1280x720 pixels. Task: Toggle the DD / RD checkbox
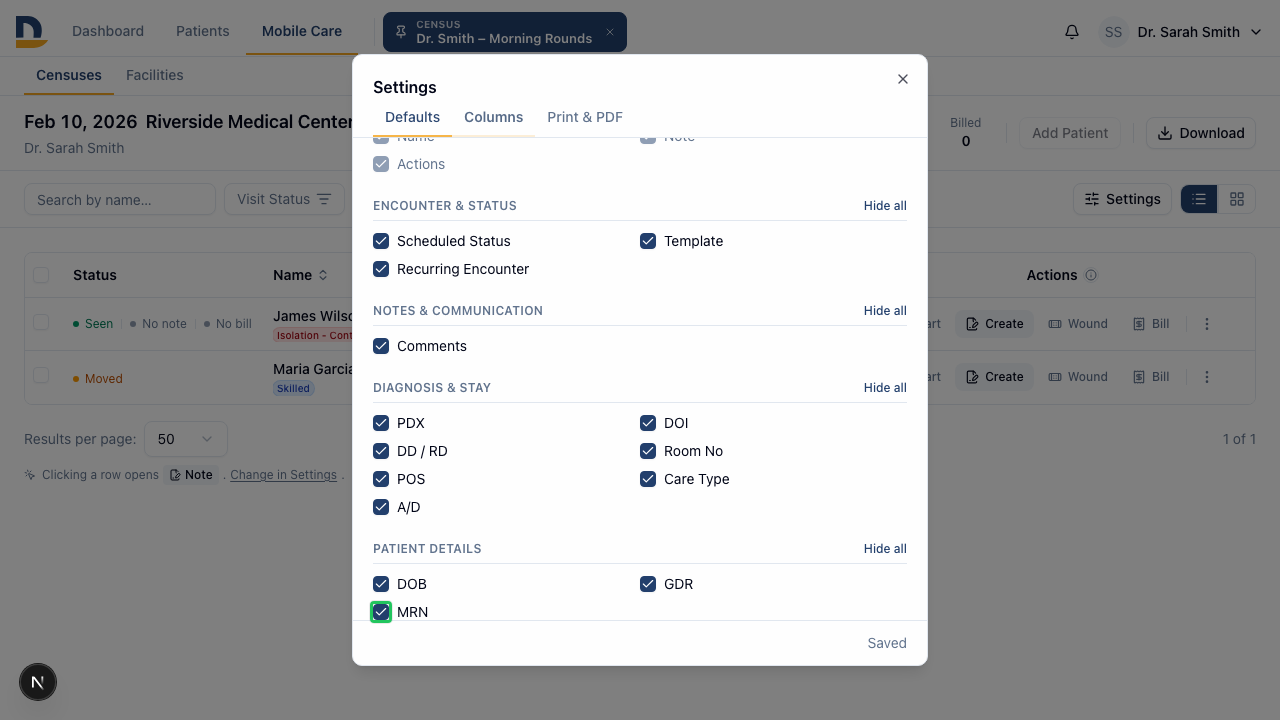[381, 451]
